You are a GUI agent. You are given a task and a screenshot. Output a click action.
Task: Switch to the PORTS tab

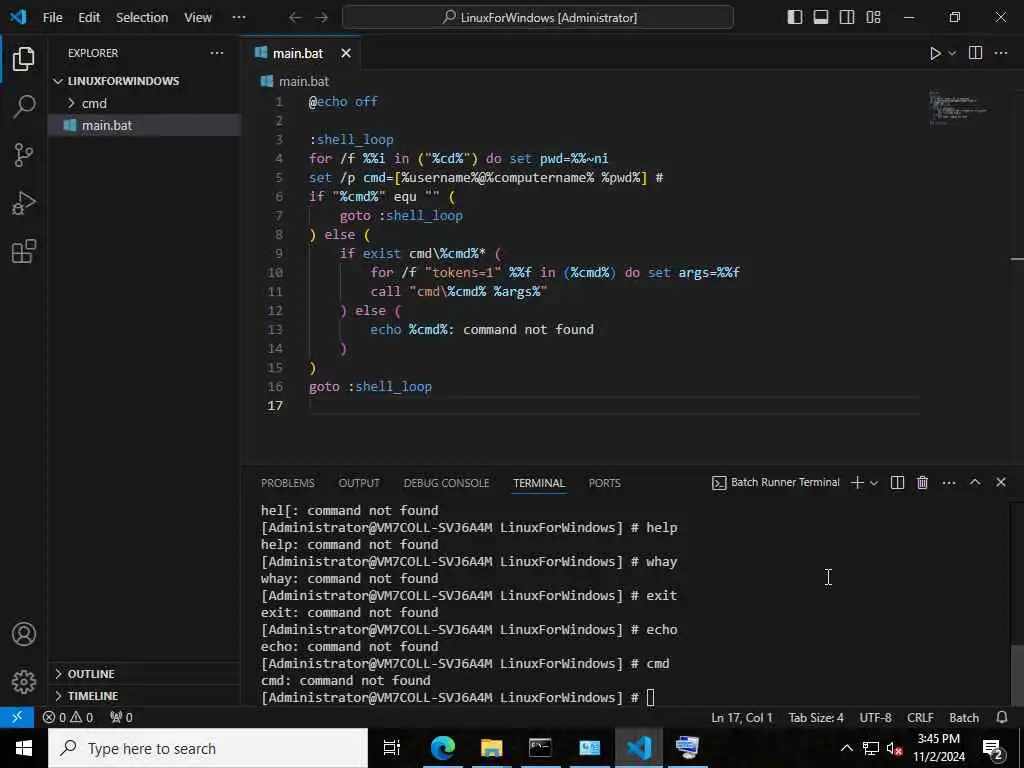tap(604, 483)
